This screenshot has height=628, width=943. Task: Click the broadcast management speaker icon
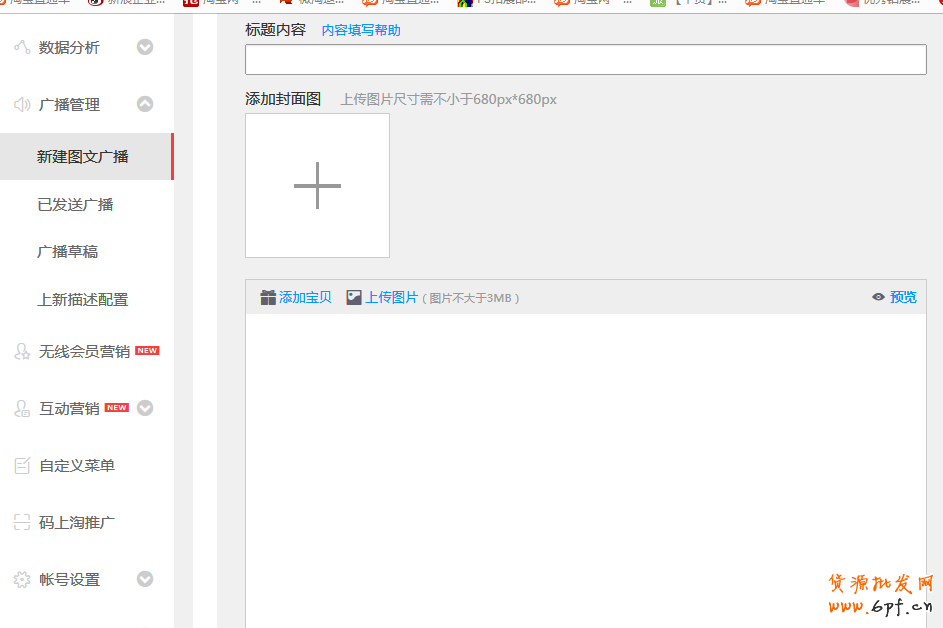[22, 104]
